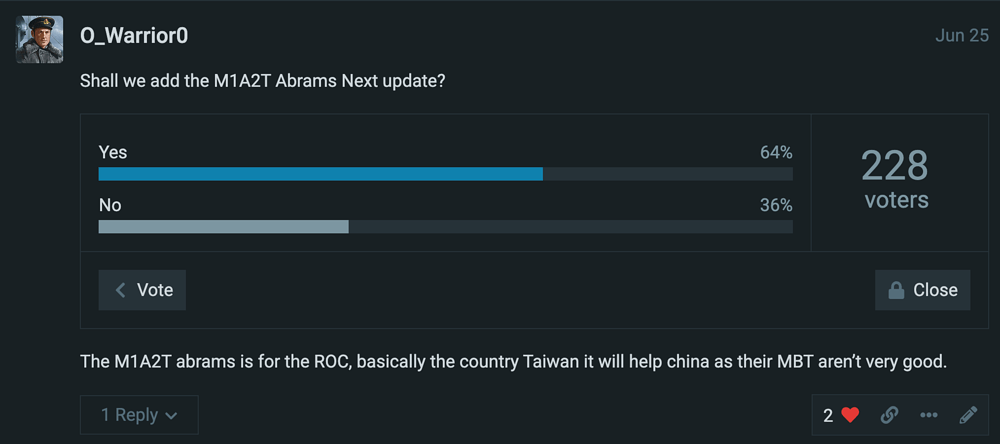Image resolution: width=1000 pixels, height=444 pixels.
Task: Click the poll question about M1A2T Abrams
Action: (262, 81)
